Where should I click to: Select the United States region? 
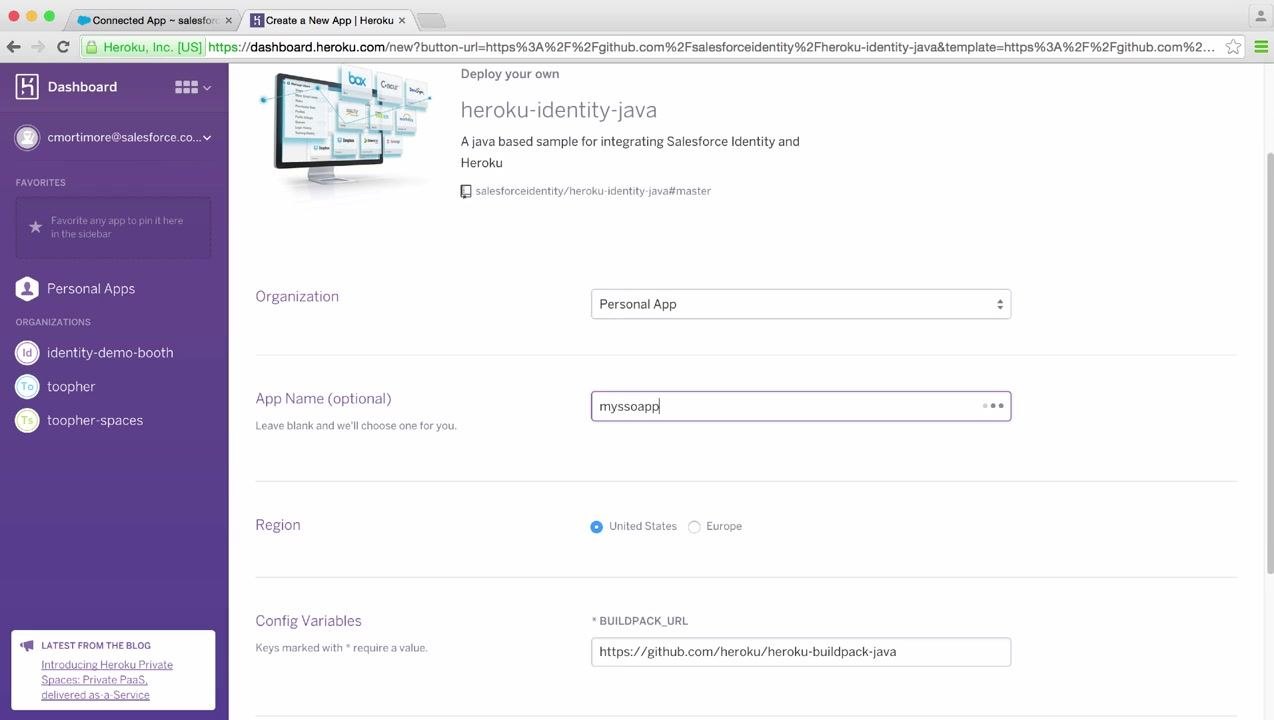pos(597,527)
